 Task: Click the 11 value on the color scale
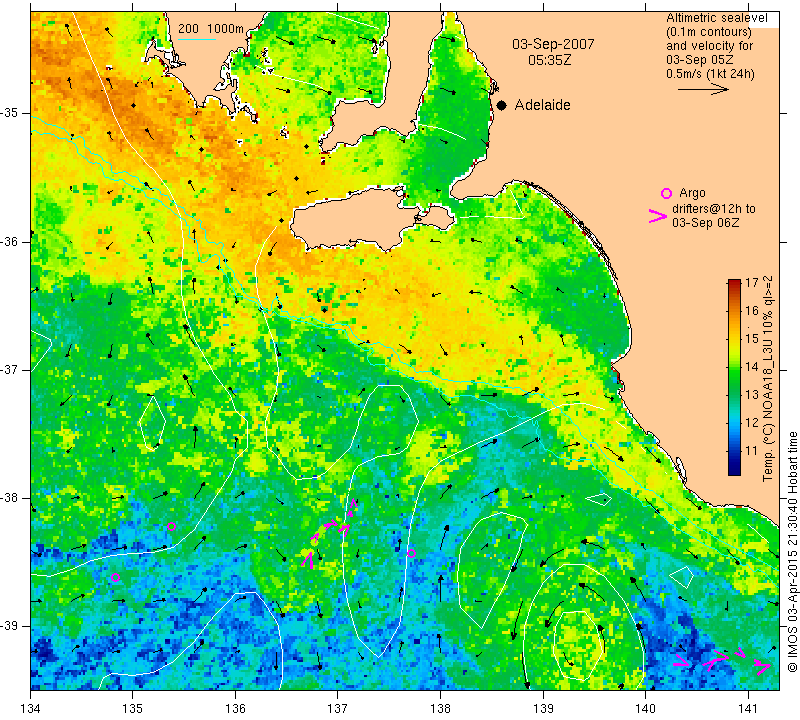pyautogui.click(x=752, y=451)
